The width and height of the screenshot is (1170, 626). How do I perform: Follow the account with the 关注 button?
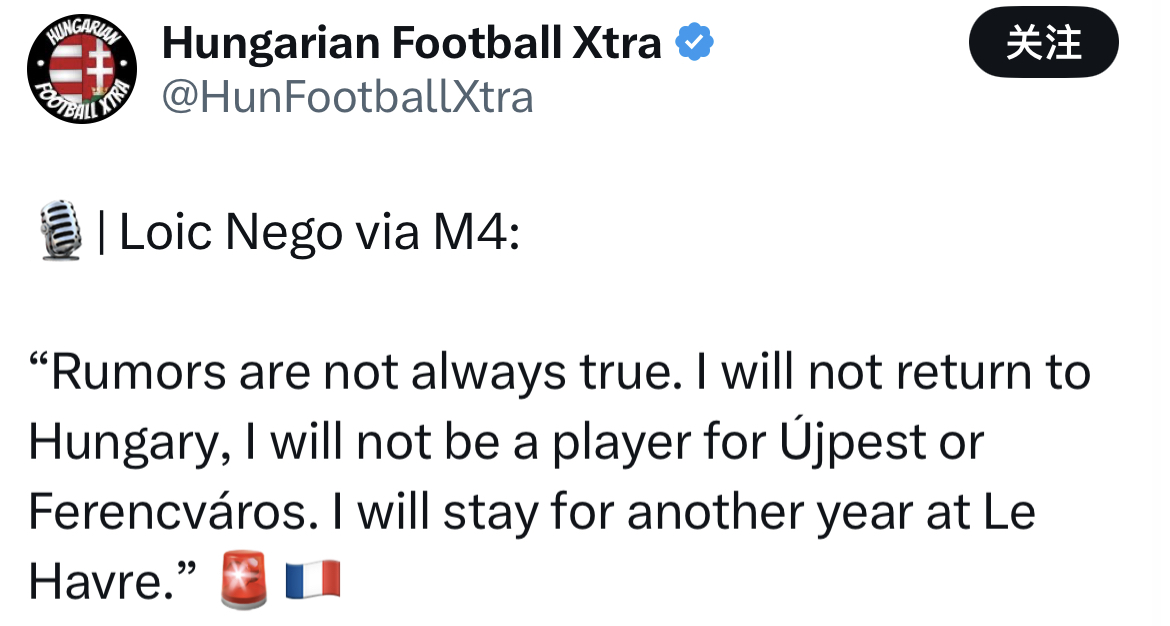pyautogui.click(x=1043, y=43)
